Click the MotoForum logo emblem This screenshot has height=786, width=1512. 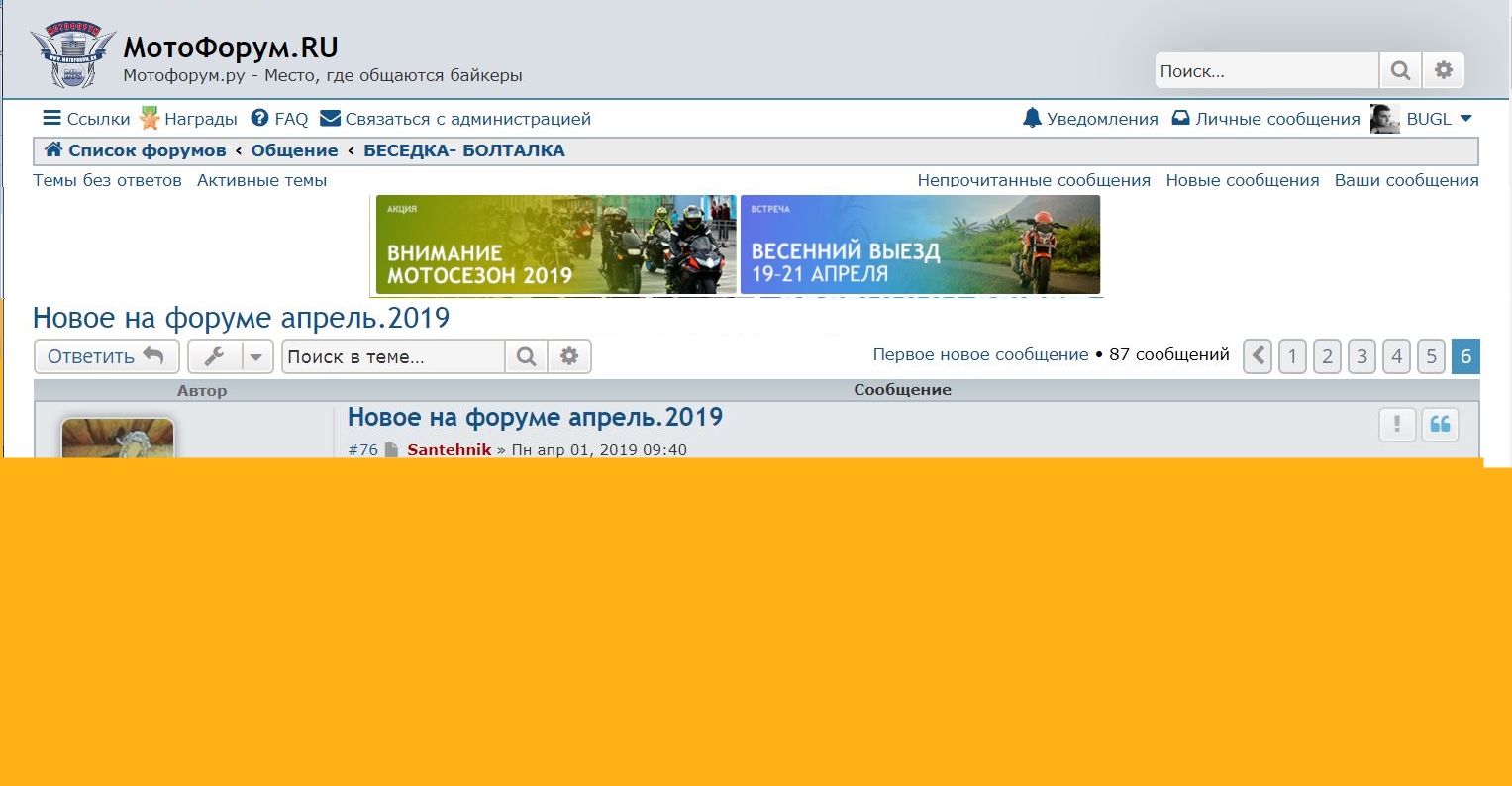[66, 54]
